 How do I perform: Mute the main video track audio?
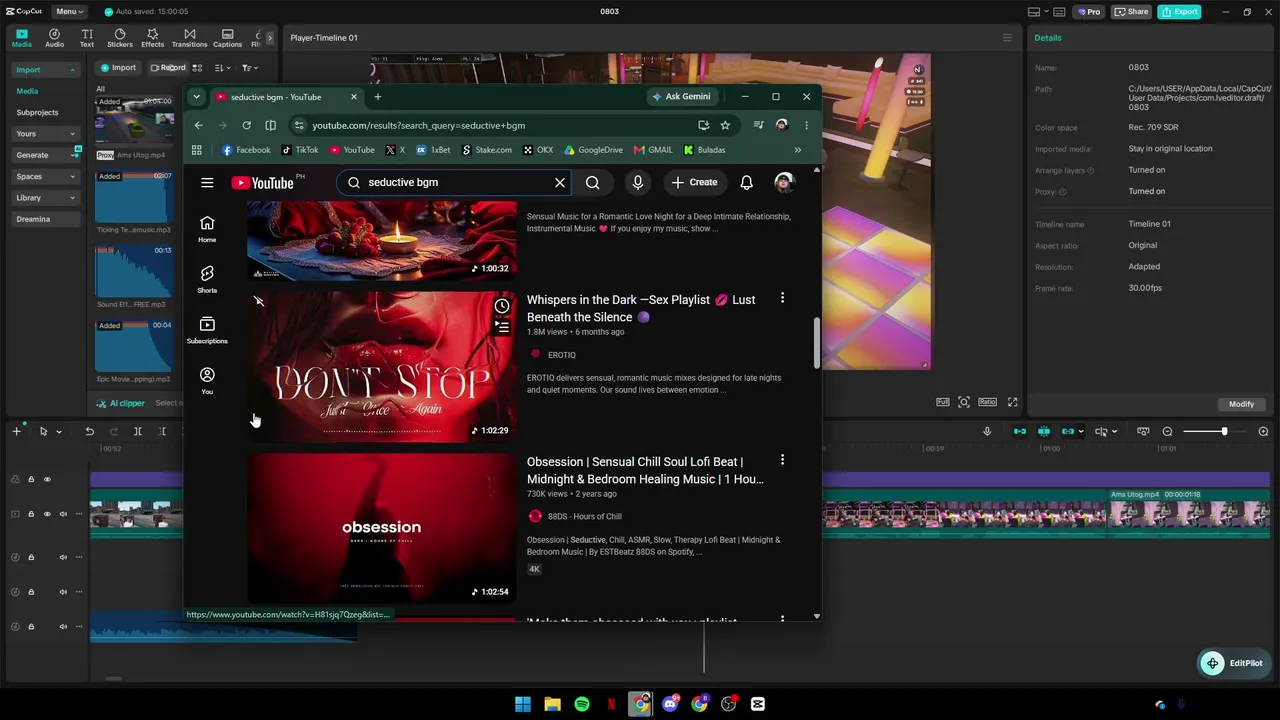pyautogui.click(x=63, y=514)
